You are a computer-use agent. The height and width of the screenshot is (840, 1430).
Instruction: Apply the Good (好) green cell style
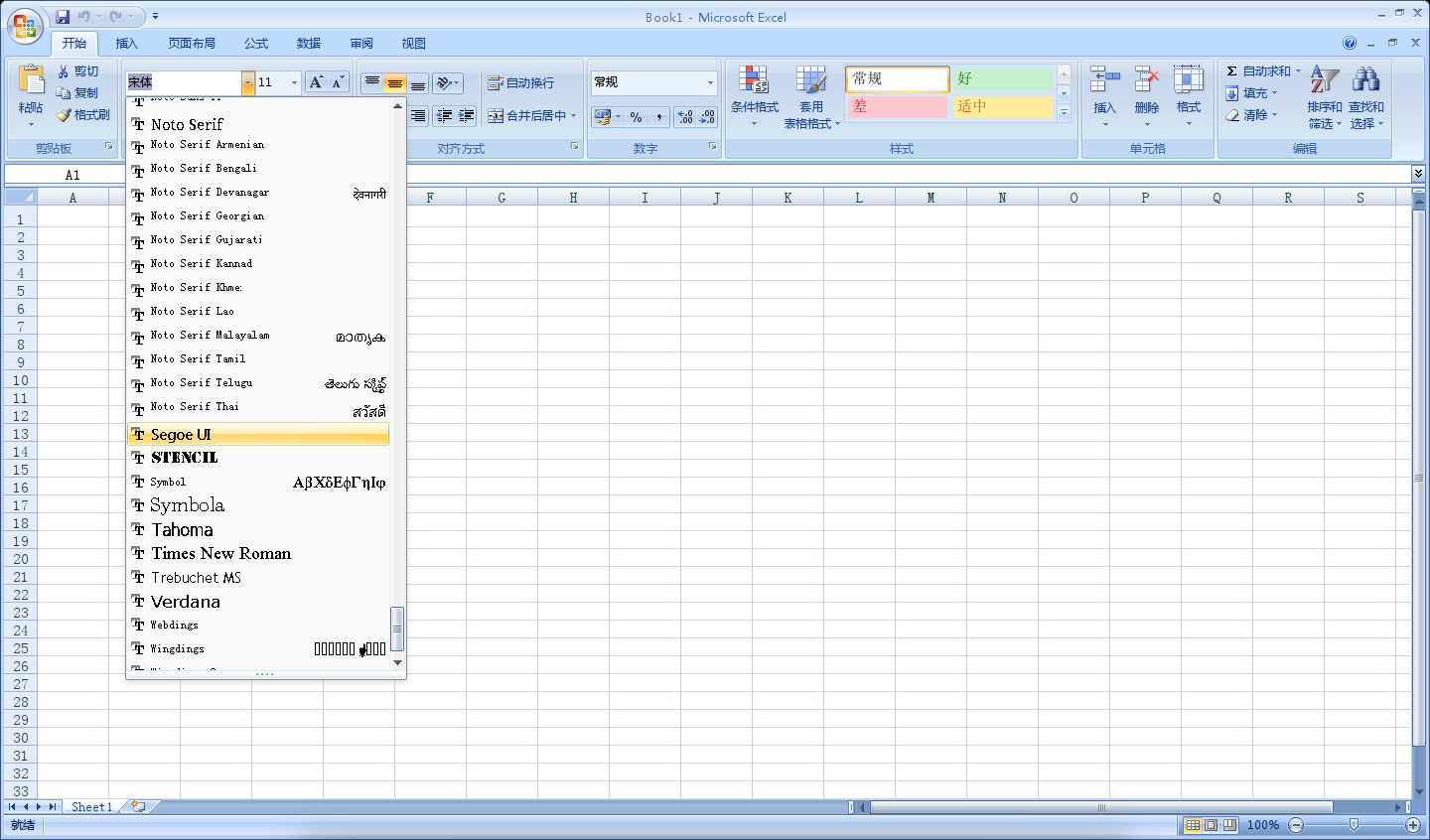point(1002,78)
